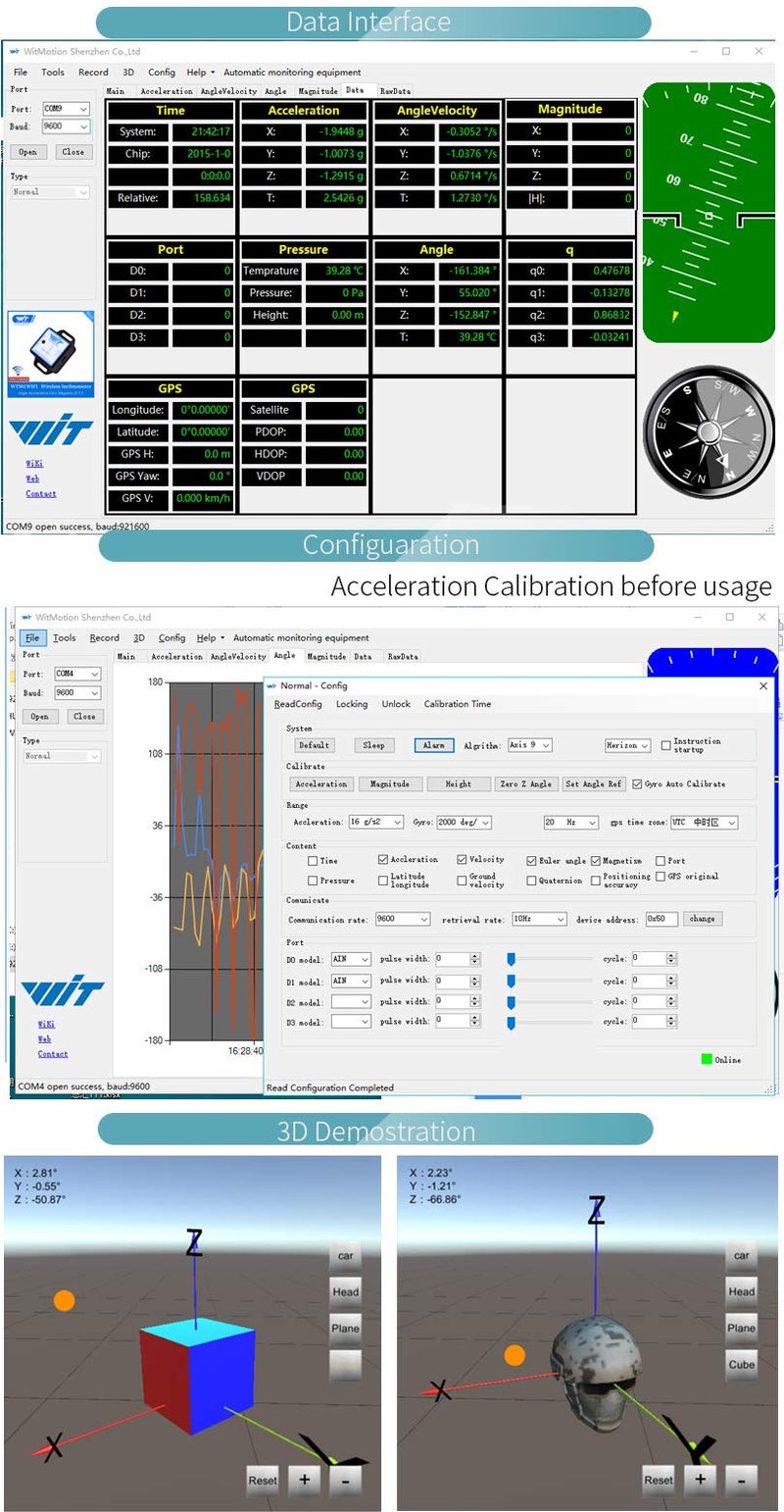Image resolution: width=784 pixels, height=1512 pixels.
Task: Click the Zero Z Angle calibration button
Action: (526, 783)
